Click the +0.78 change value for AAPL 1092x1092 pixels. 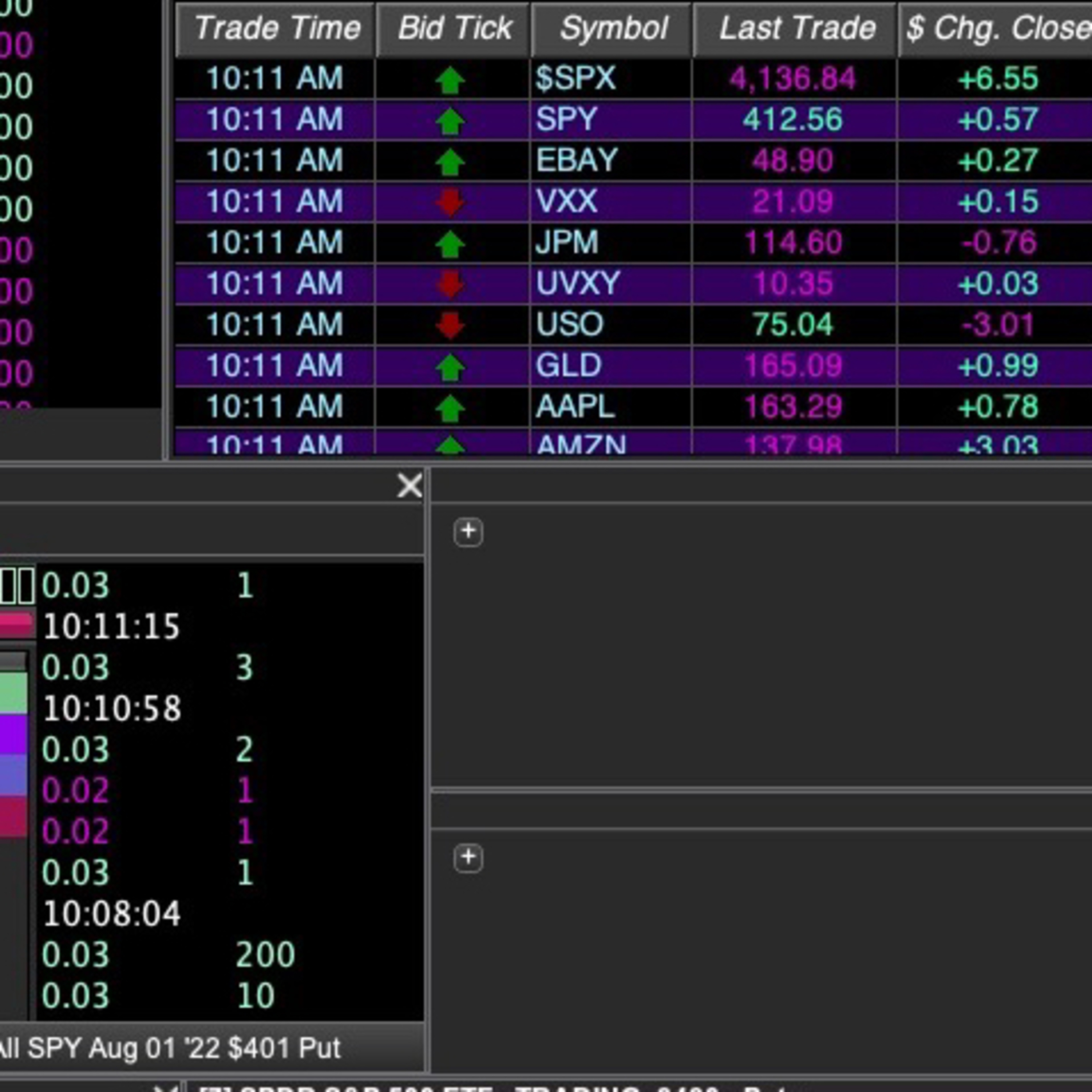coord(998,408)
